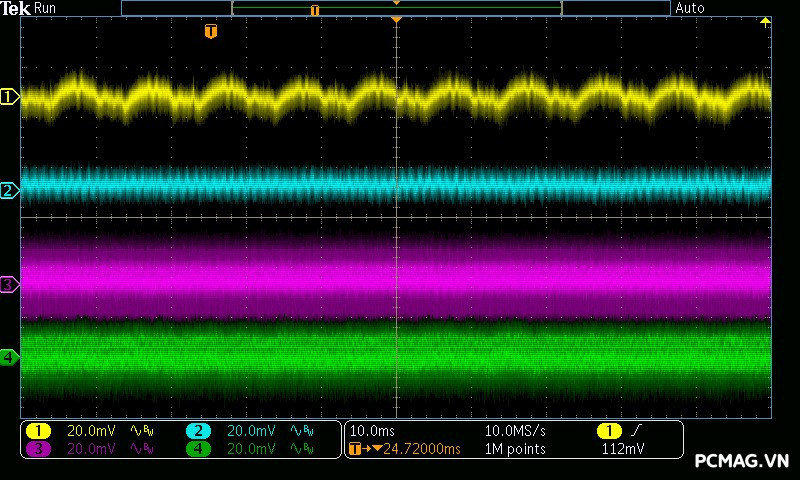Click the orange trigger position T marker
Image resolution: width=800 pixels, height=480 pixels.
210,32
